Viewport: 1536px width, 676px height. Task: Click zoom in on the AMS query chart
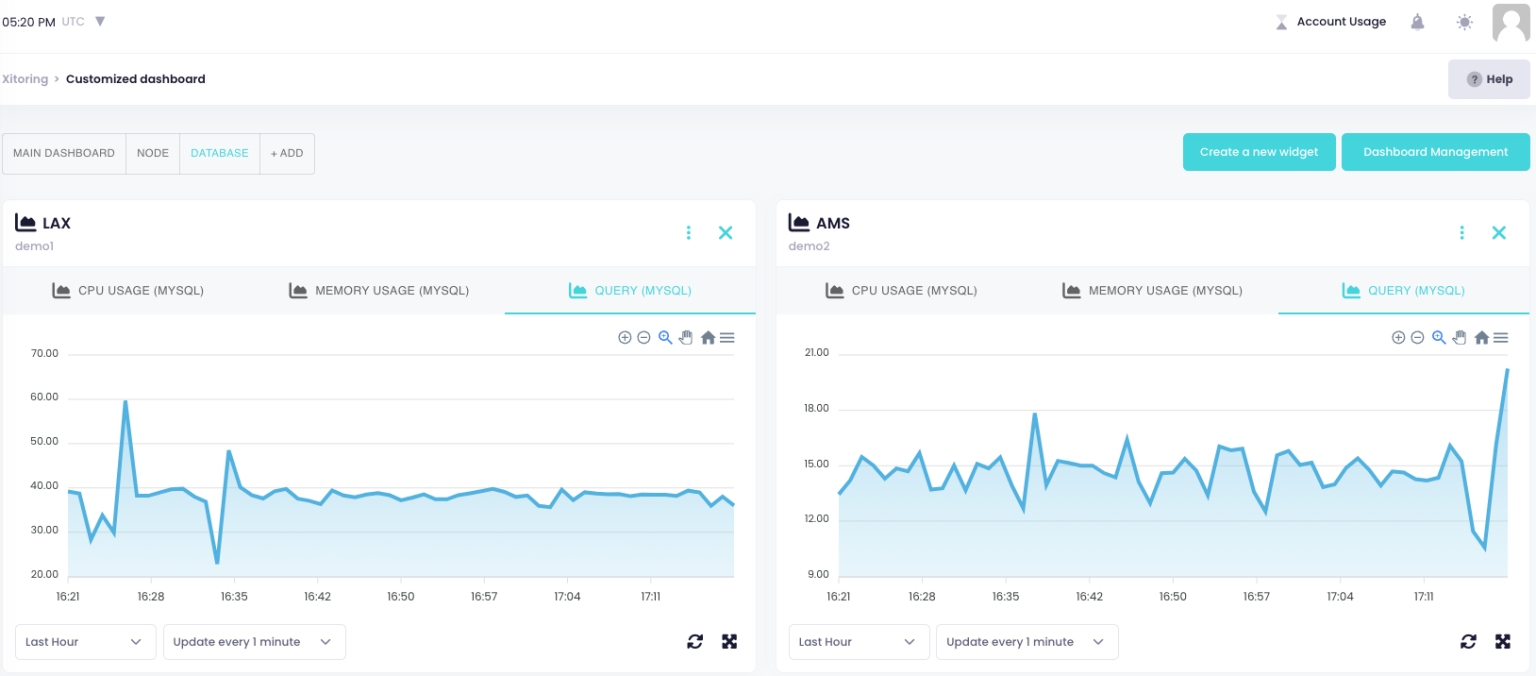pyautogui.click(x=1397, y=337)
